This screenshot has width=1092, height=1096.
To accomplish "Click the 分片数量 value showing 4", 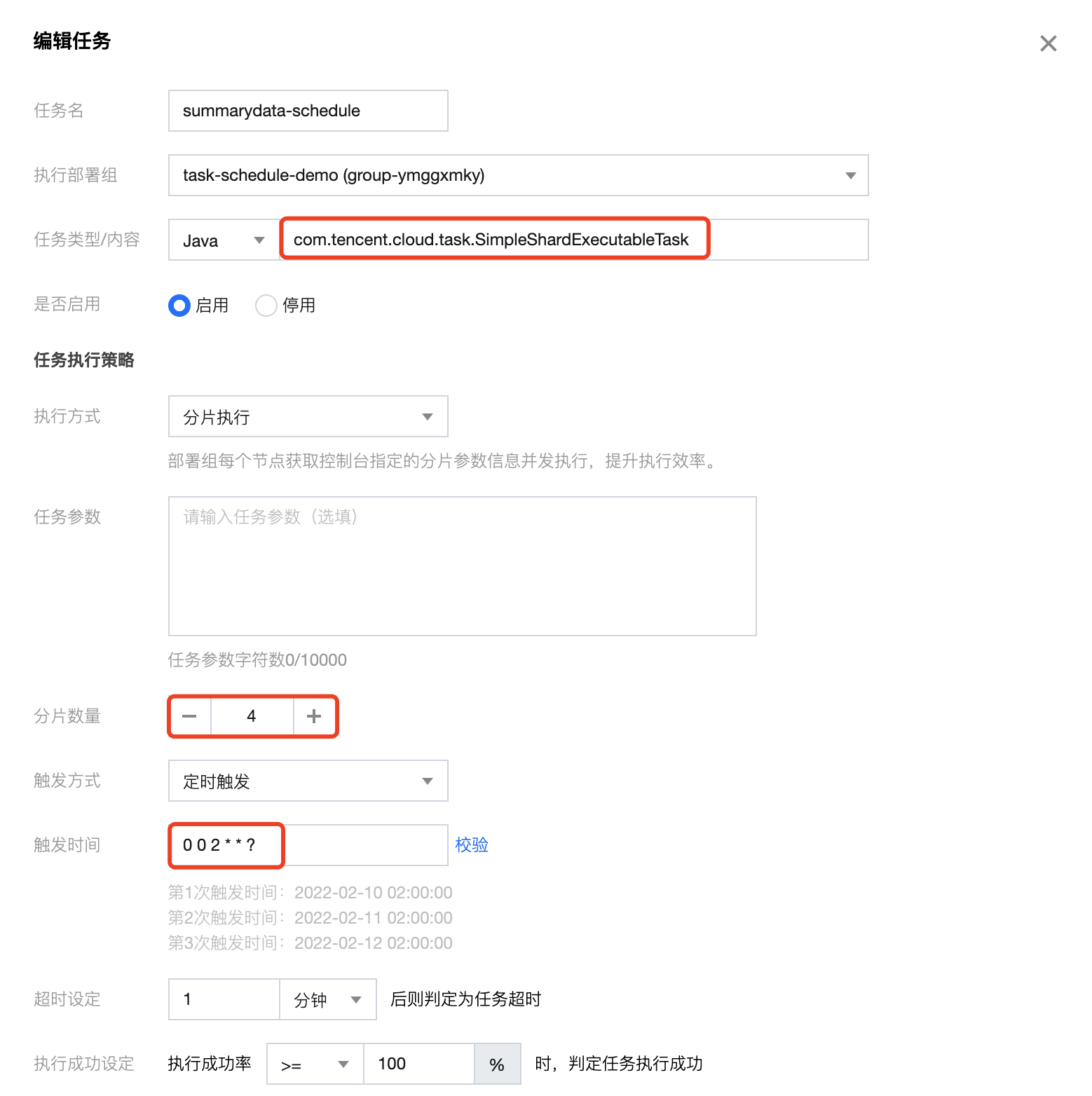I will pyautogui.click(x=252, y=716).
